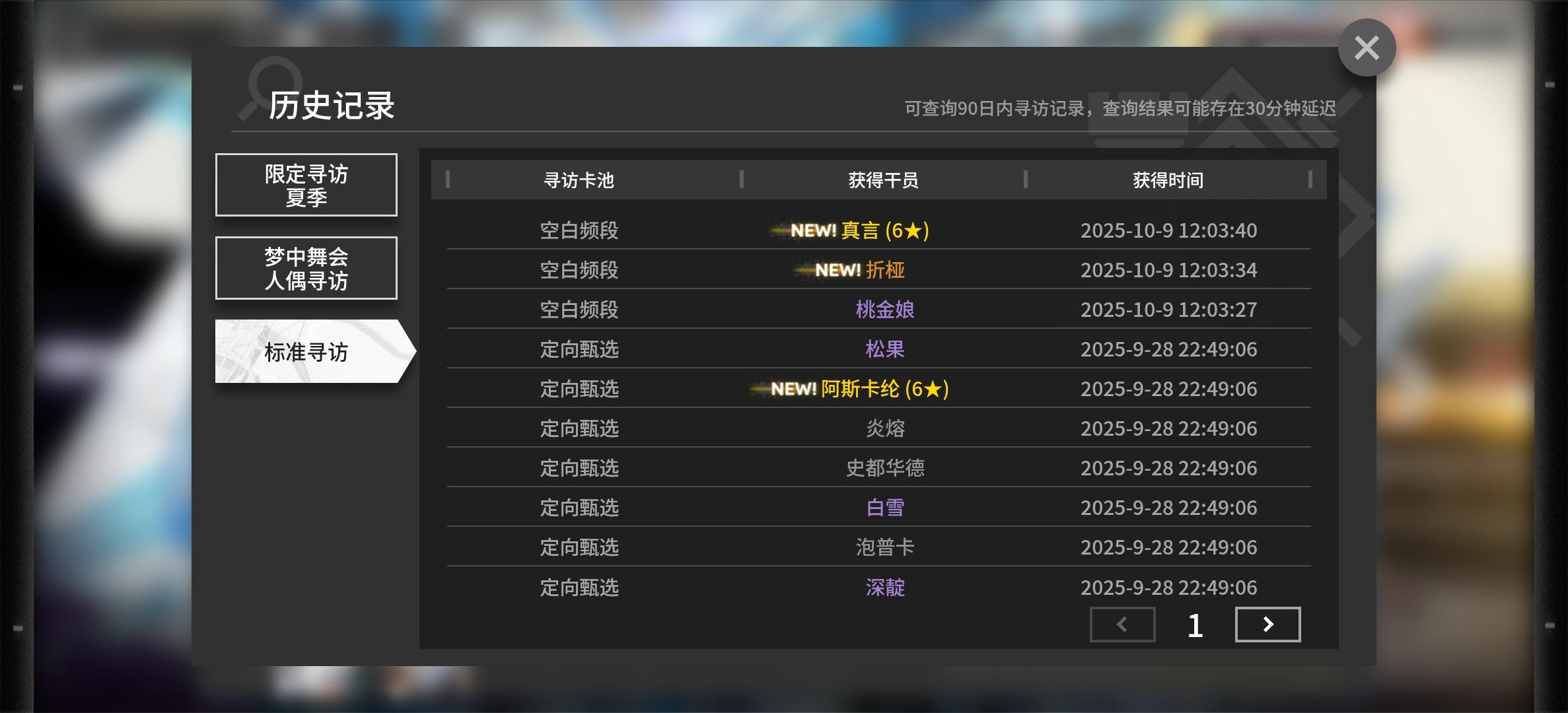Screen dimensions: 1568x713
Task: Select the NEW! 真言 (6★) entry
Action: [x=860, y=230]
